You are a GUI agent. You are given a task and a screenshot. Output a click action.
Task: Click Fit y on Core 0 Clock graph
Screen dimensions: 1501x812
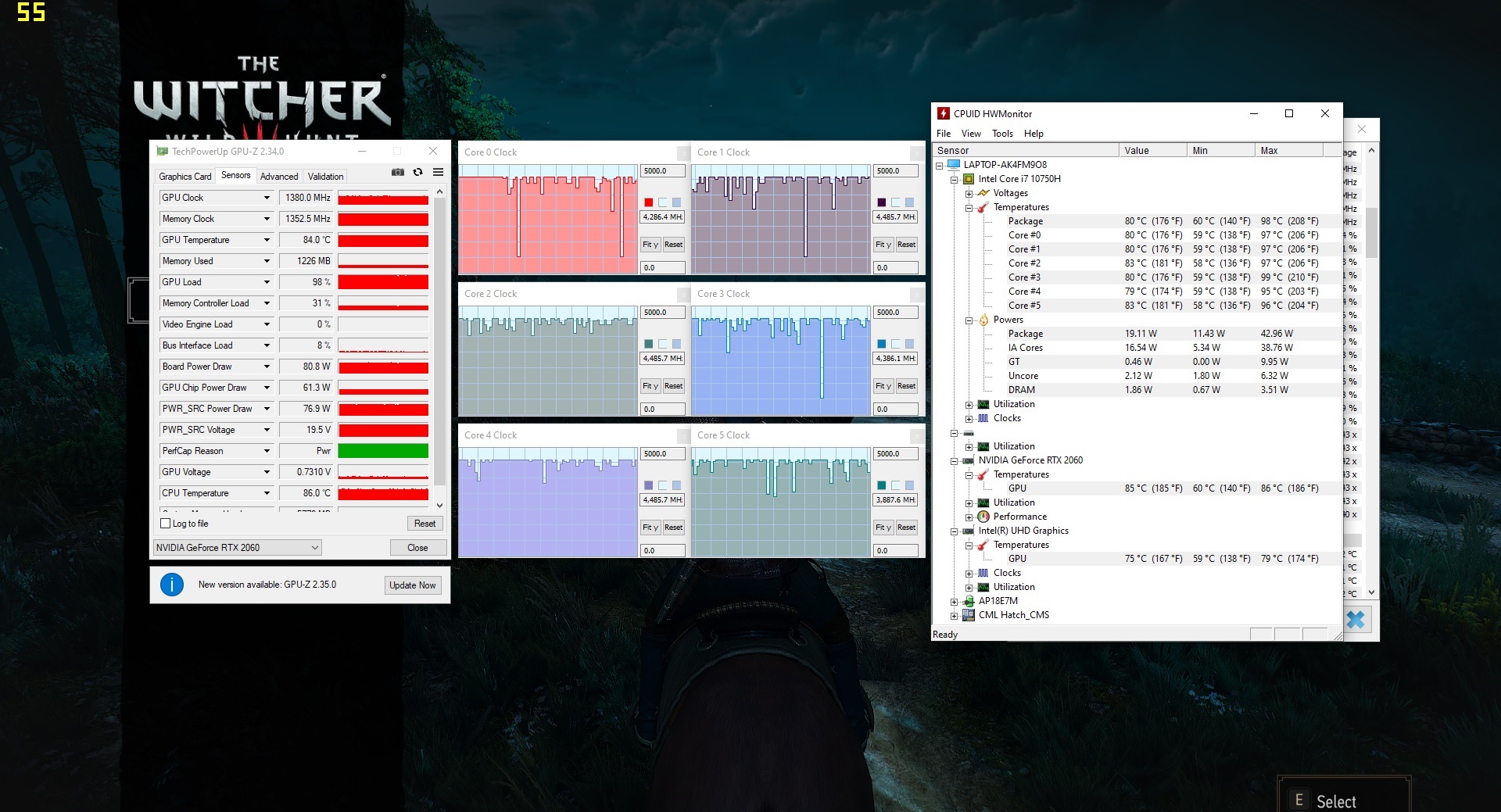650,245
